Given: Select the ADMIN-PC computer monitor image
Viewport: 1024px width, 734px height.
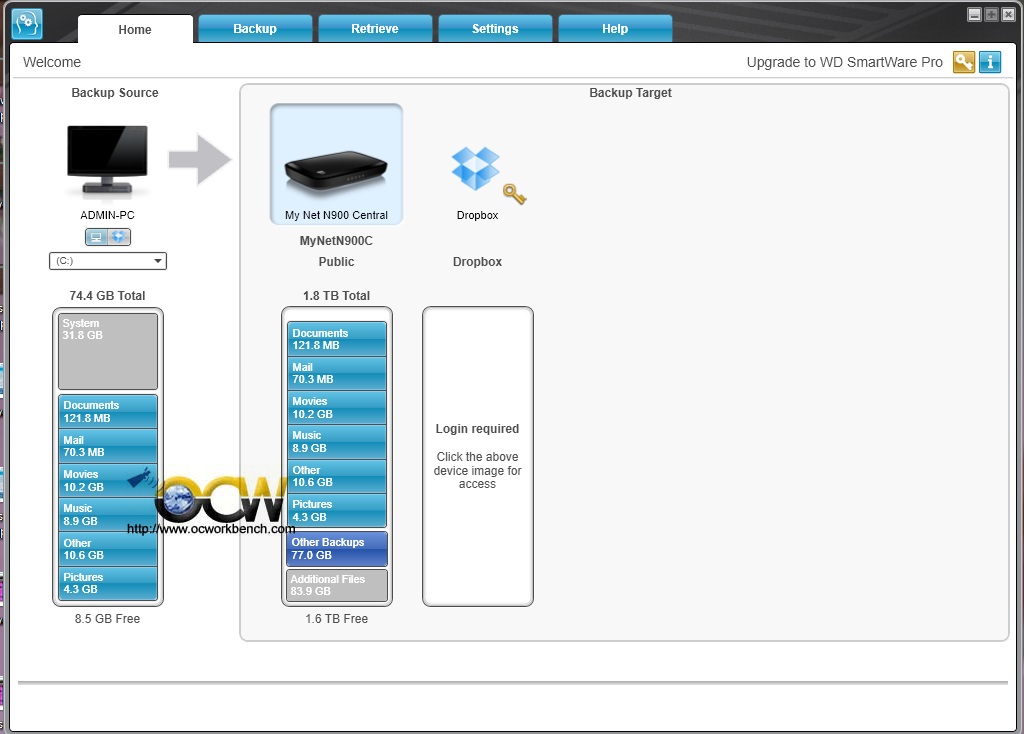Looking at the screenshot, I should point(108,161).
